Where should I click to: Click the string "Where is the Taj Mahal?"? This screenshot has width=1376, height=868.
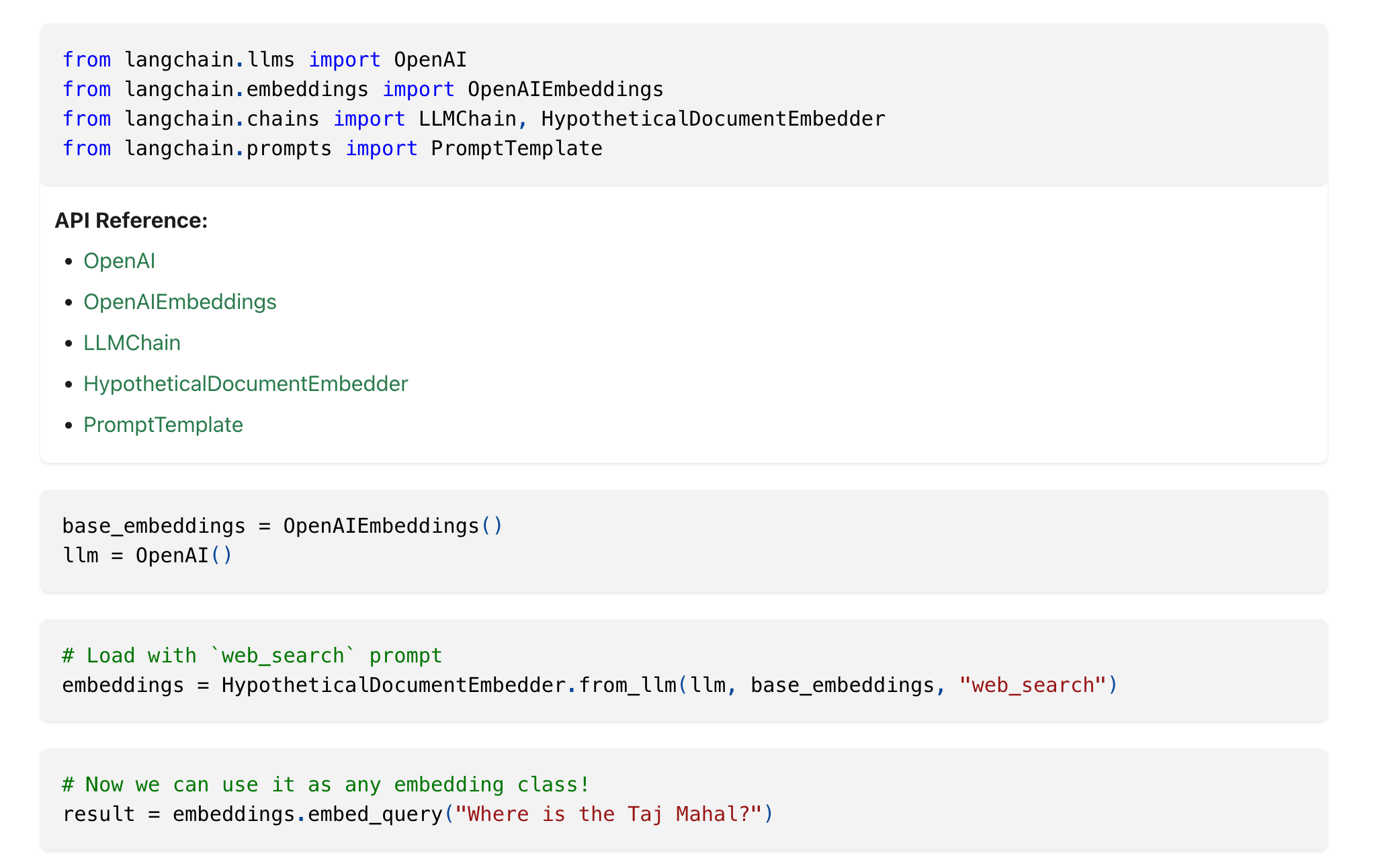click(x=609, y=814)
